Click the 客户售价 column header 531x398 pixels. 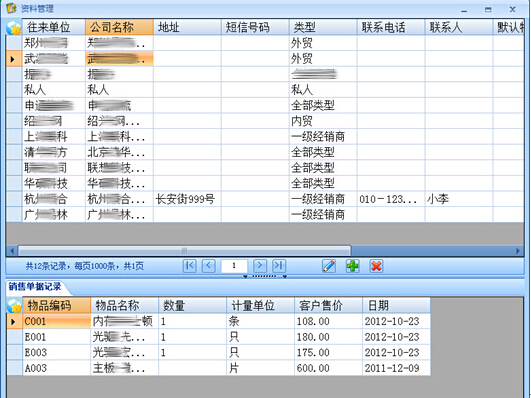pyautogui.click(x=328, y=305)
